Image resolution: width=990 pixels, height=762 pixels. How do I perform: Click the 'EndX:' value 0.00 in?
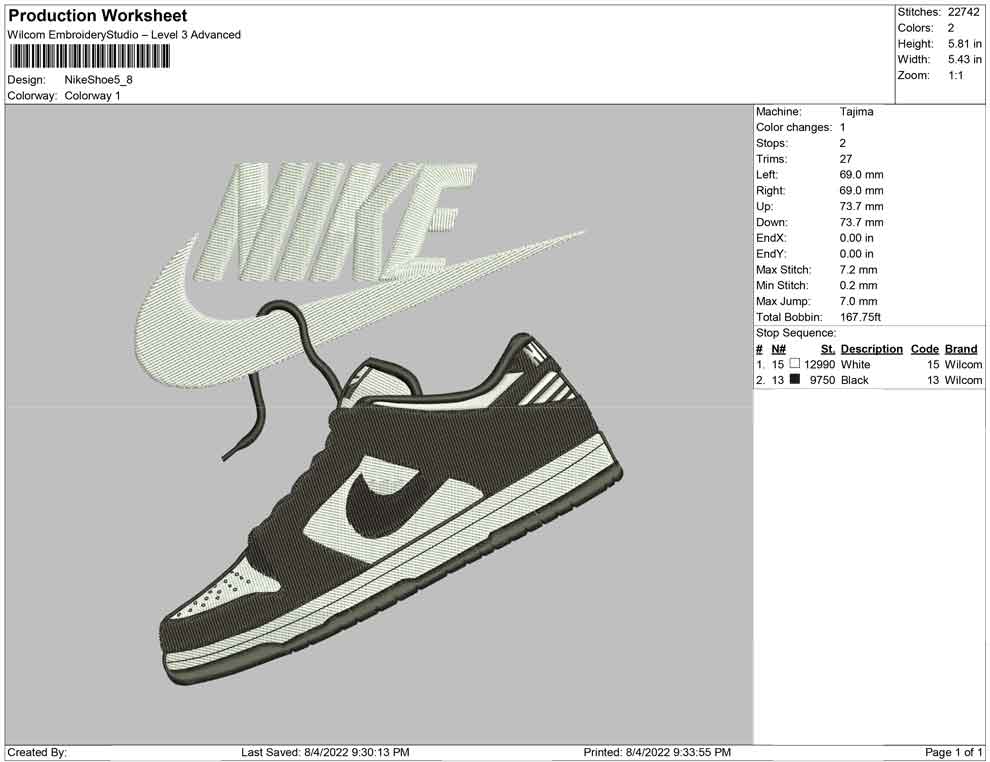[857, 238]
